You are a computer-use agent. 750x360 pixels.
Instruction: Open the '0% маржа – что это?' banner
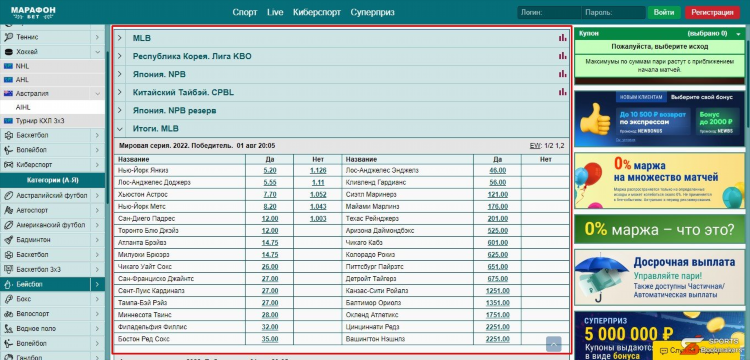[x=660, y=229]
